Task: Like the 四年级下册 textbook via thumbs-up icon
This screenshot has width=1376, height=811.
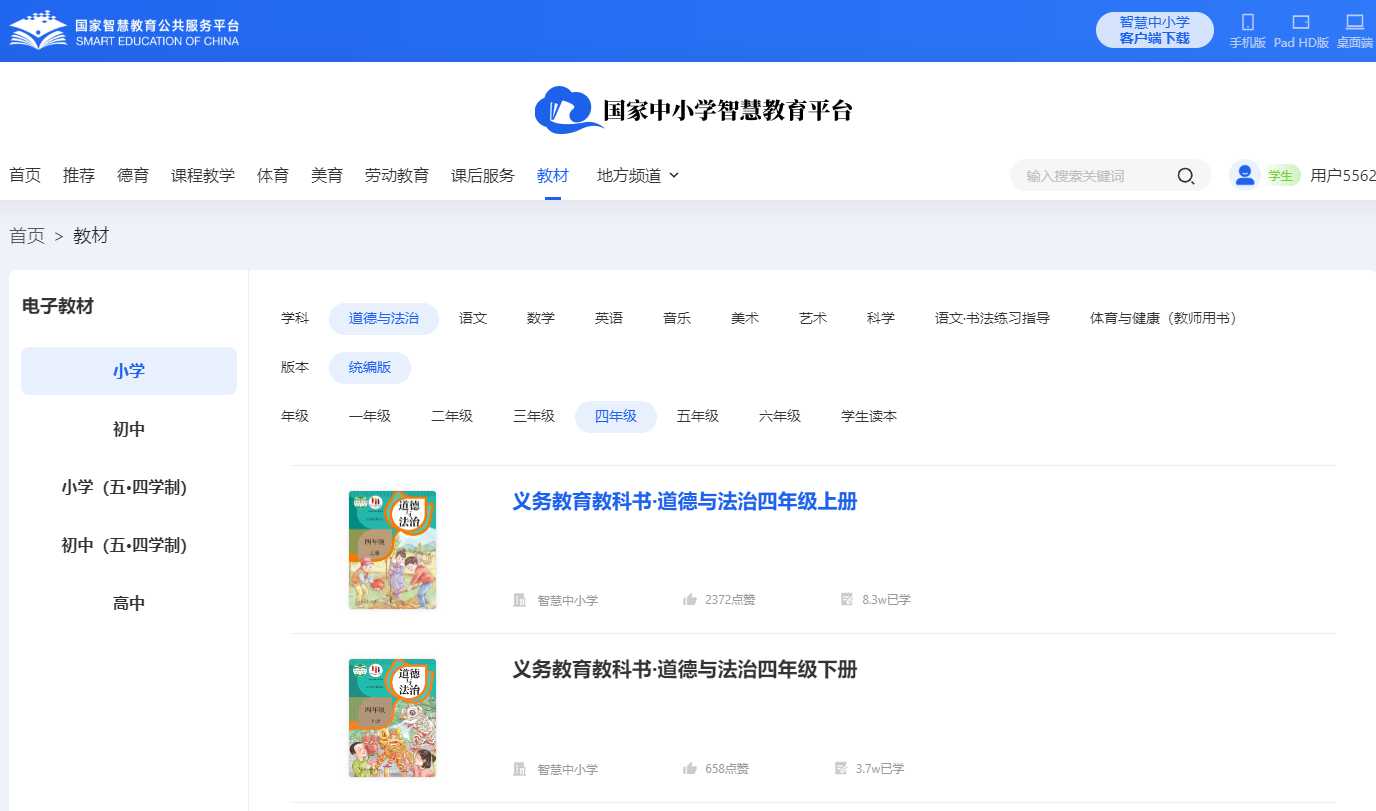Action: point(690,769)
